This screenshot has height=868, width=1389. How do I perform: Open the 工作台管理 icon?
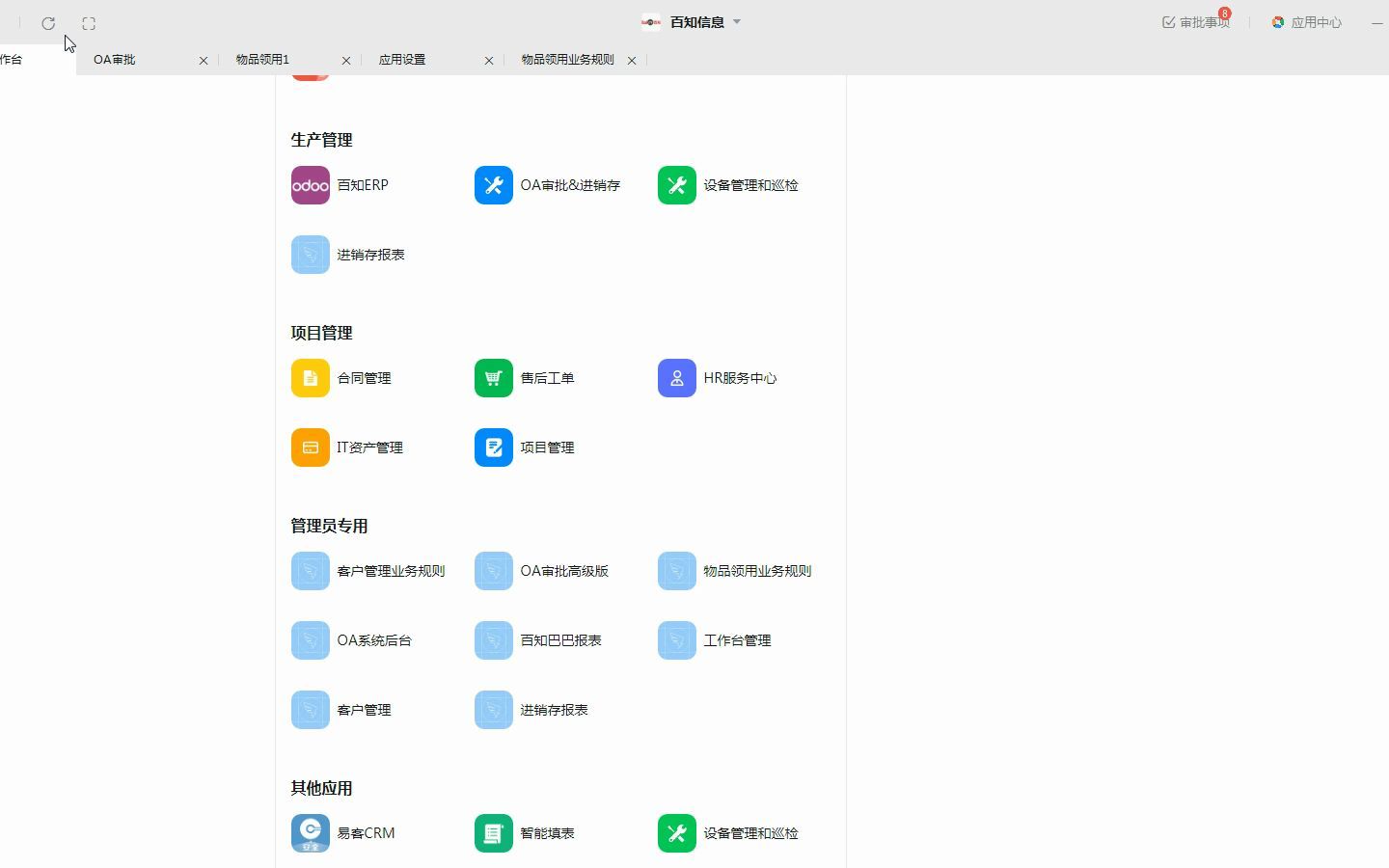(x=677, y=640)
